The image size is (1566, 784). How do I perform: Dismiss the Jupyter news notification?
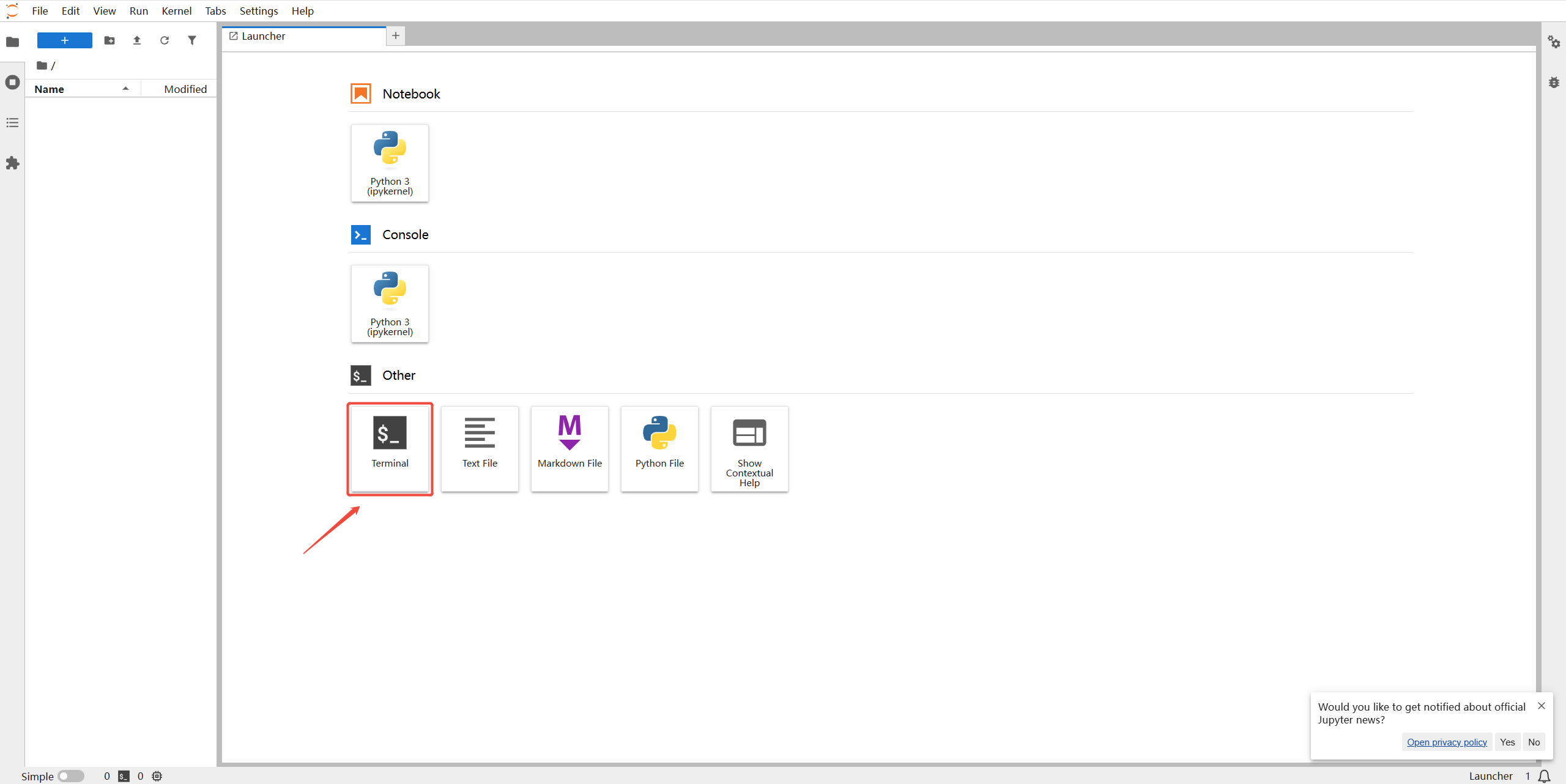(x=1542, y=706)
